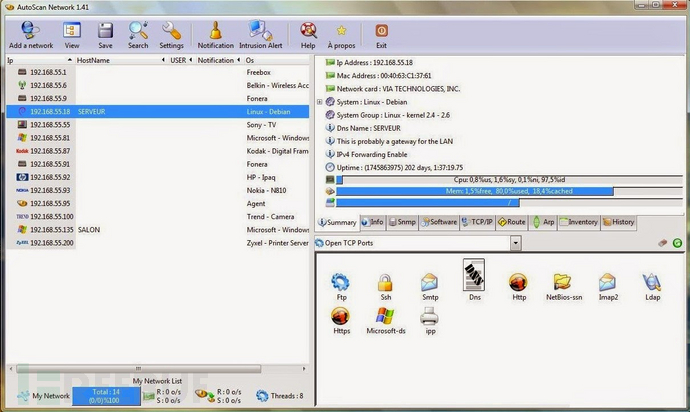Click the USER column header
The height and width of the screenshot is (412, 690).
[x=181, y=60]
